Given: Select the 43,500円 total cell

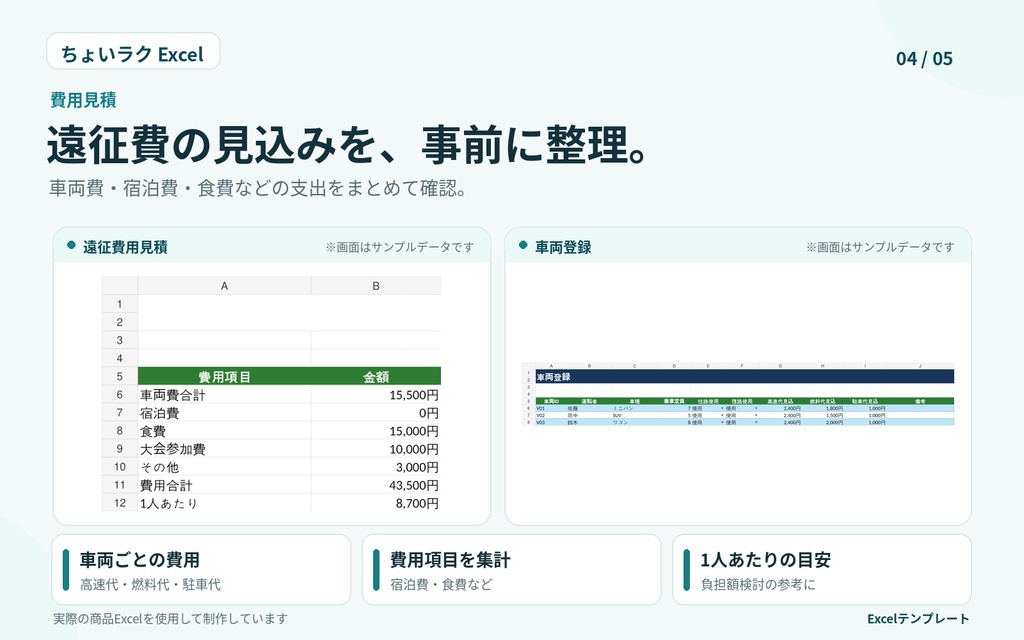Looking at the screenshot, I should click(x=376, y=485).
